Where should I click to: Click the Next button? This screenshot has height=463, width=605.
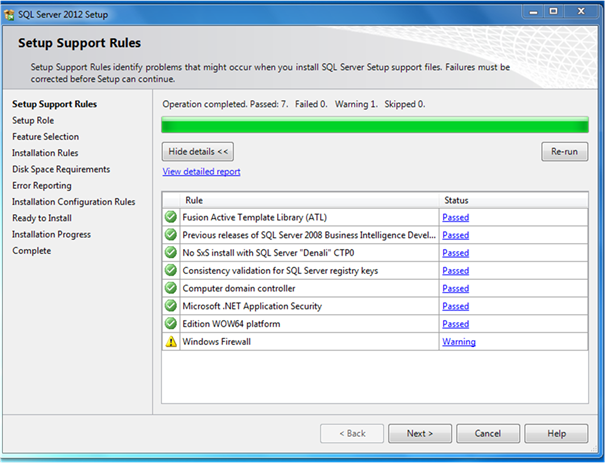click(420, 434)
